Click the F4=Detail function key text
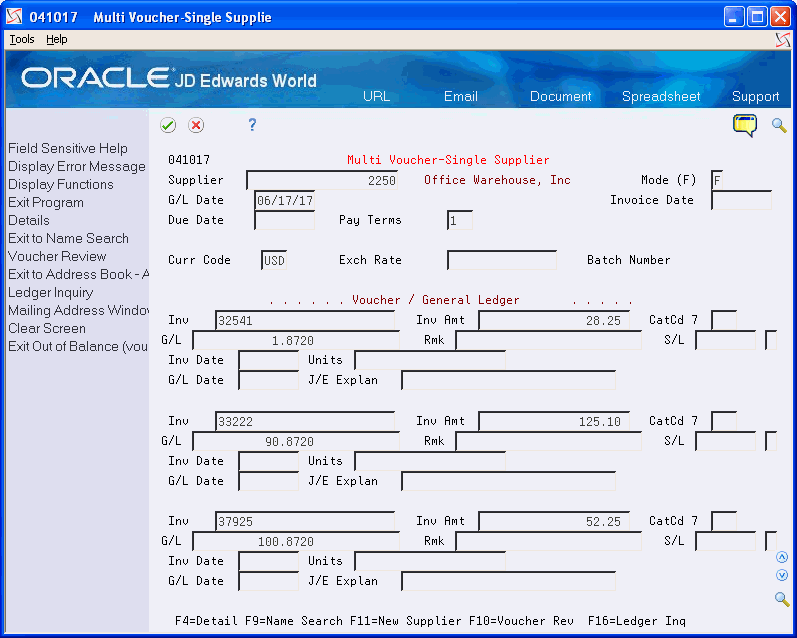797x638 pixels. point(206,621)
